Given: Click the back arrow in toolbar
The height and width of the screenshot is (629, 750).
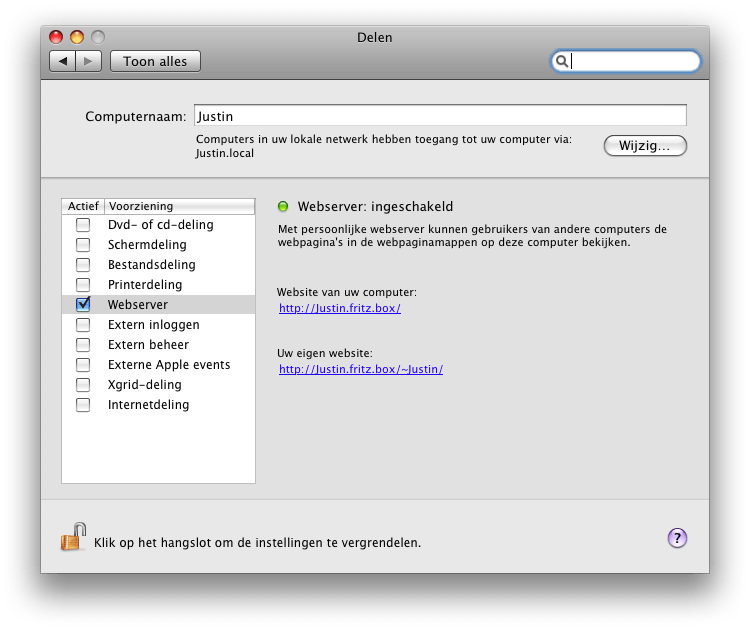Looking at the screenshot, I should coord(62,62).
